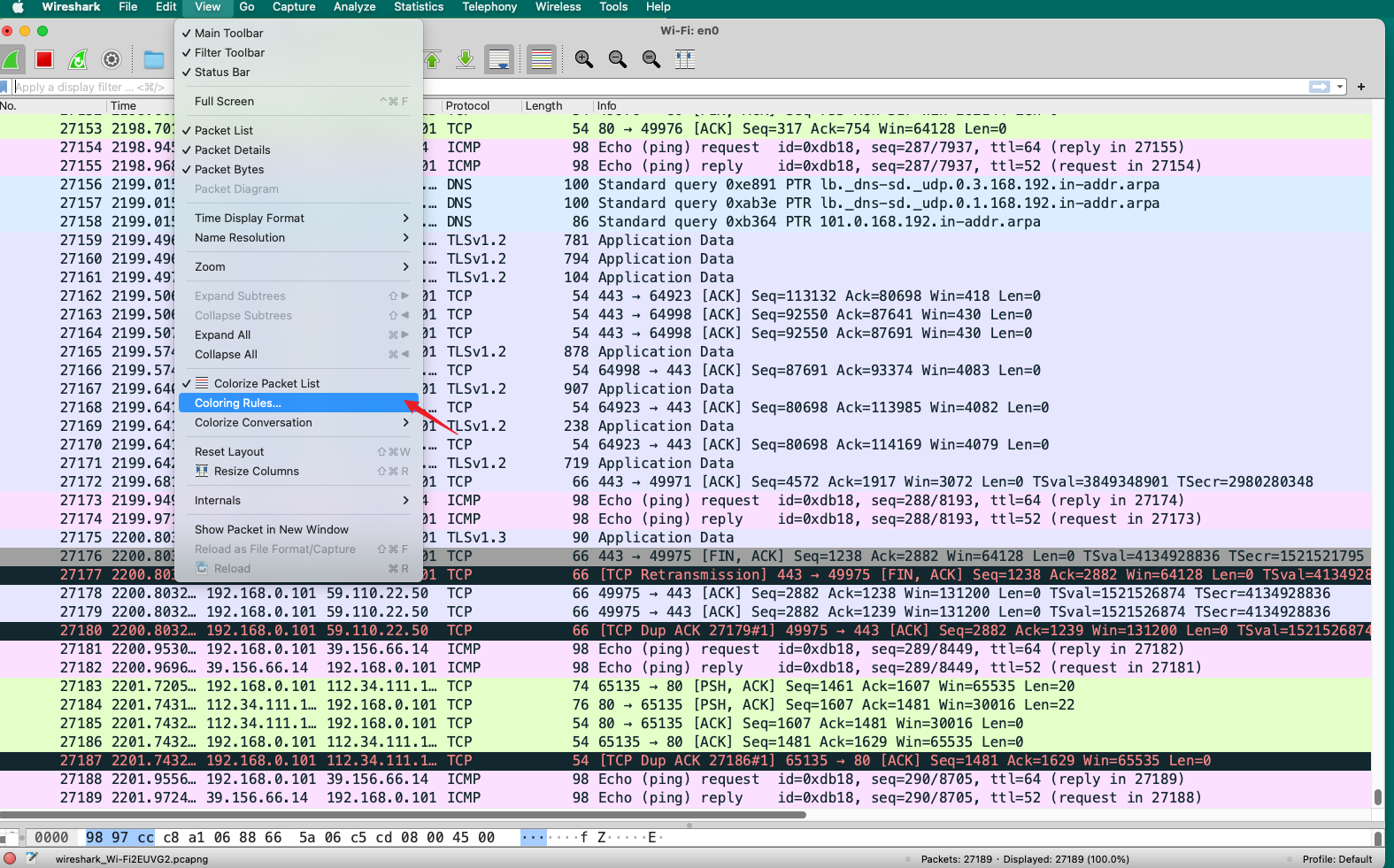The width and height of the screenshot is (1394, 868).
Task: Open the Telephony menu
Action: [489, 7]
